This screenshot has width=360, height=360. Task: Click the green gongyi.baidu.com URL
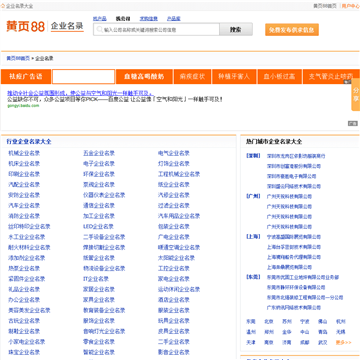click(23, 106)
